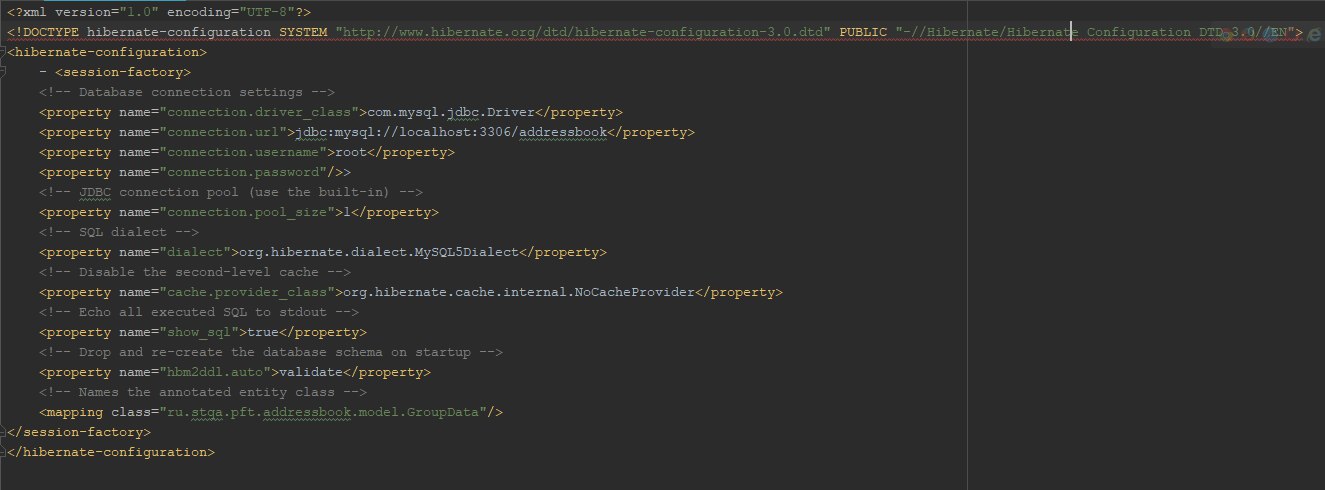This screenshot has width=1325, height=490.
Task: Click the "SQL dialect" comment
Action: 119,232
